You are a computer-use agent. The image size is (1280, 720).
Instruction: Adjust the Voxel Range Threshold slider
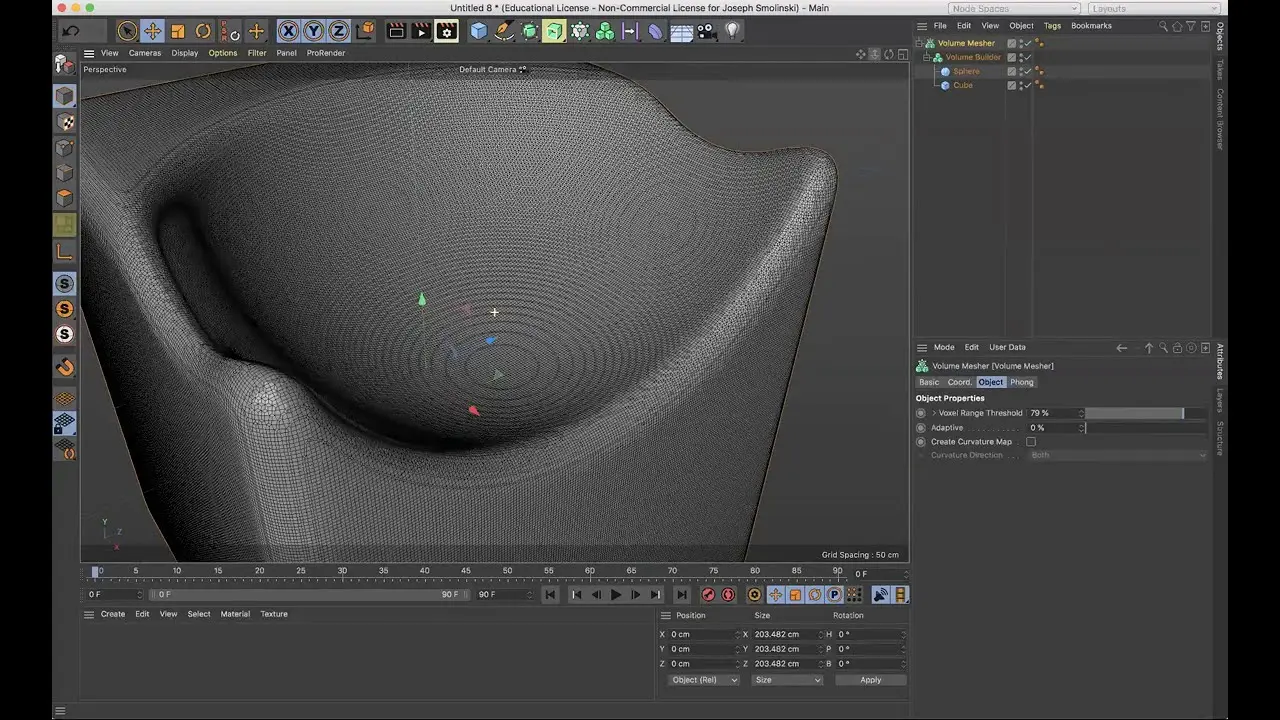1146,413
